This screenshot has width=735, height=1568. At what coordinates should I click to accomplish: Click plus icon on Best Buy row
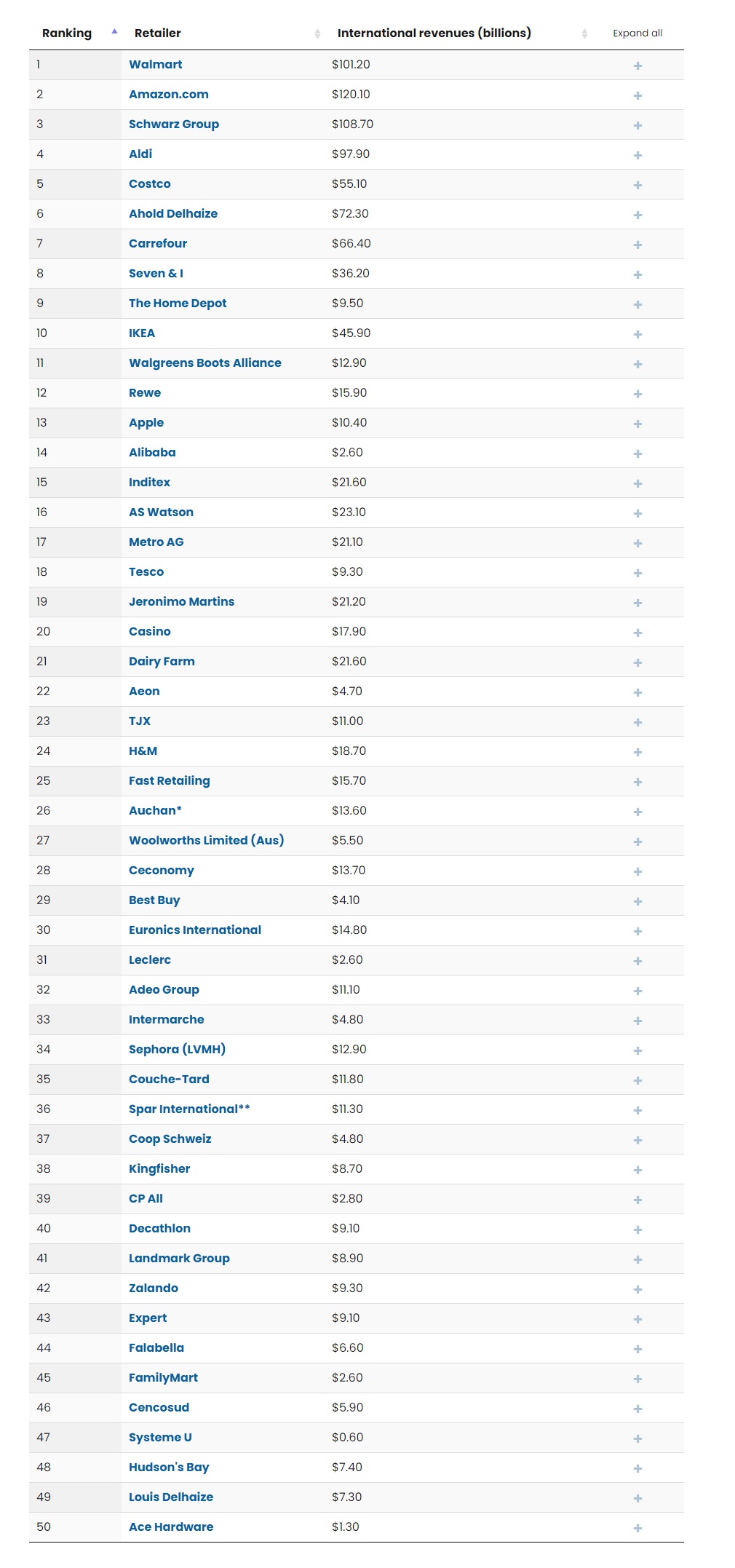(x=637, y=901)
